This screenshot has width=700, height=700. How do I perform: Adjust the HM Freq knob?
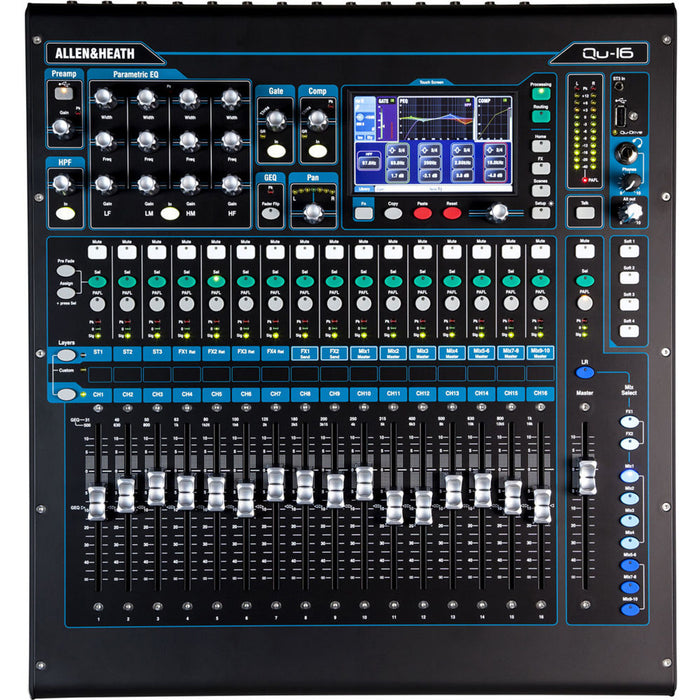[189, 140]
